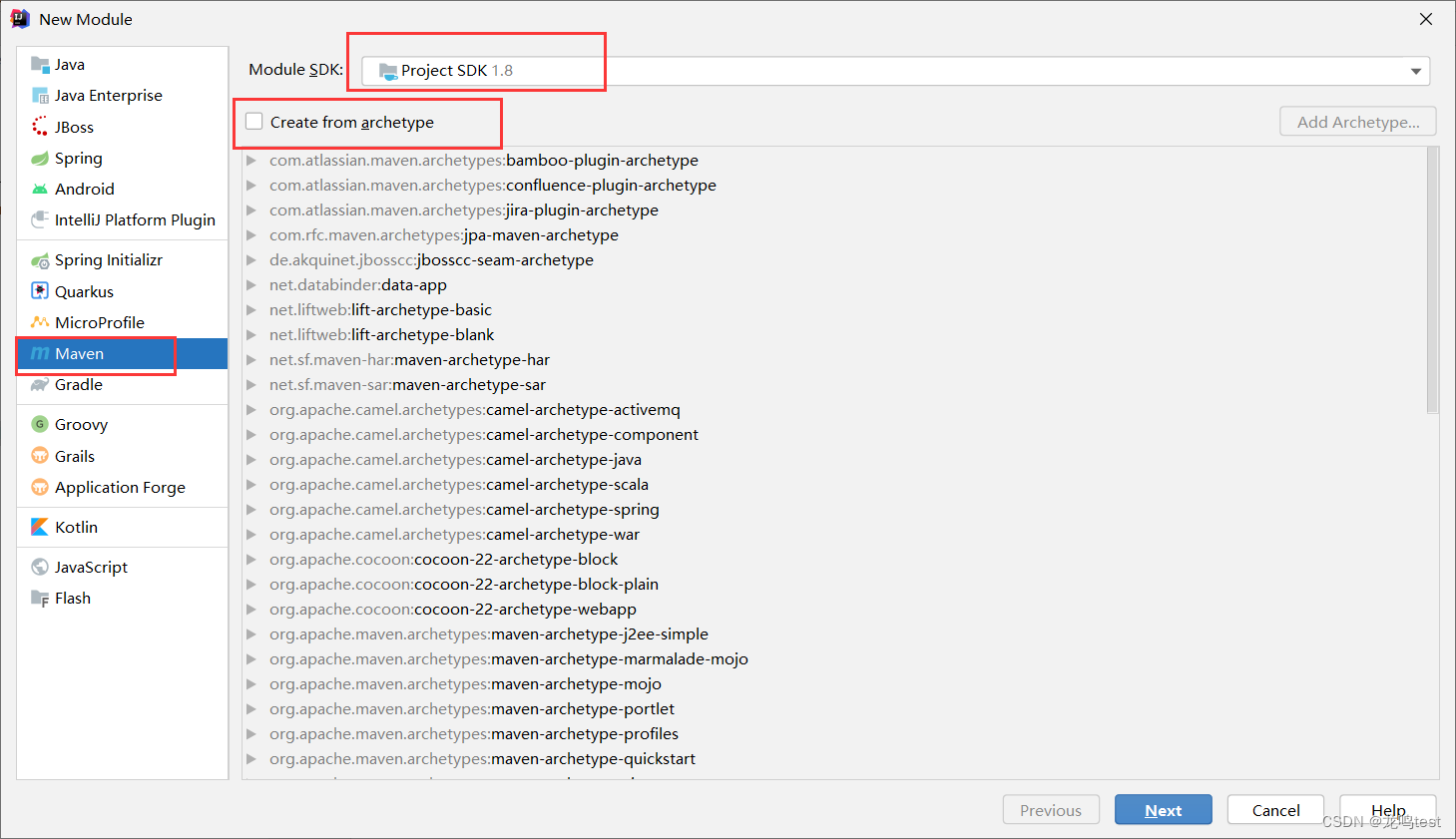1456x839 pixels.
Task: Click the Java Enterprise icon
Action: point(40,96)
